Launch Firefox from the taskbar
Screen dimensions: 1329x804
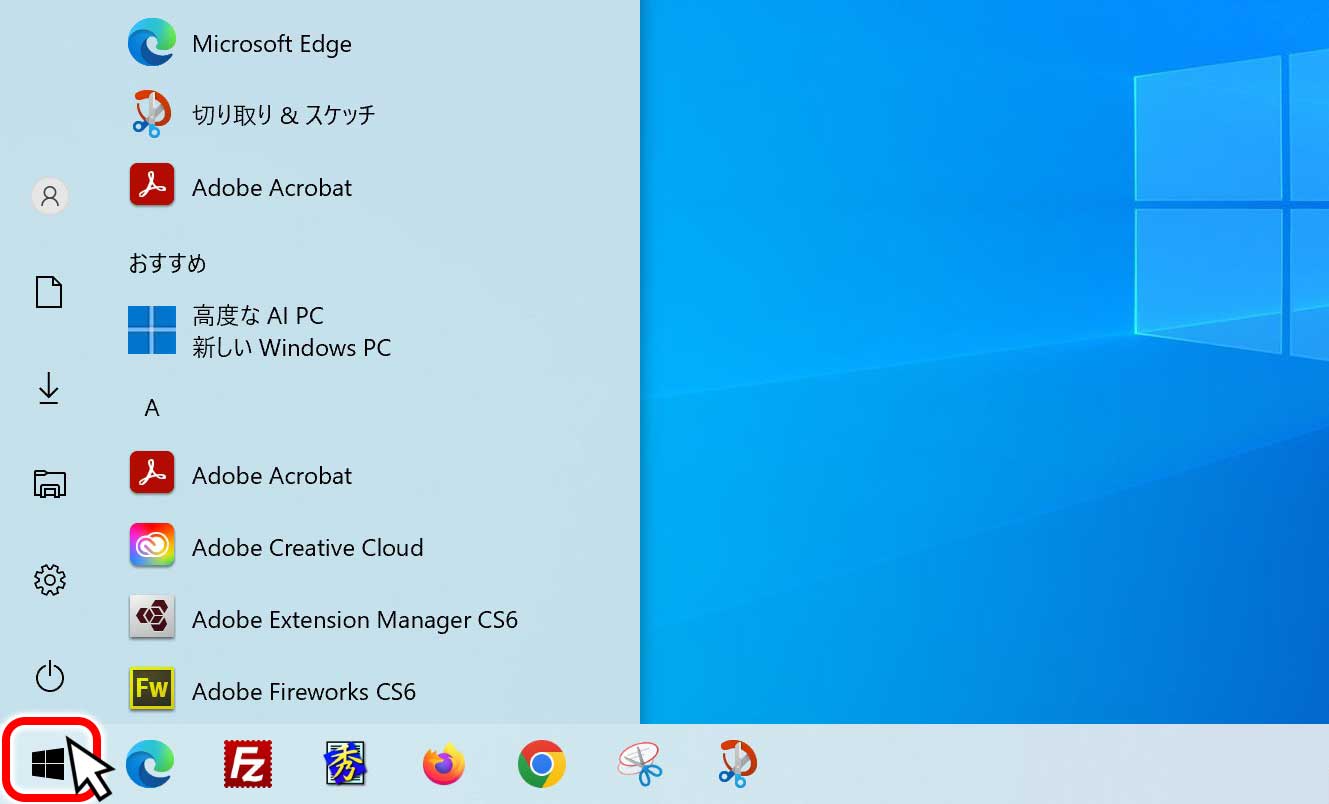(444, 765)
